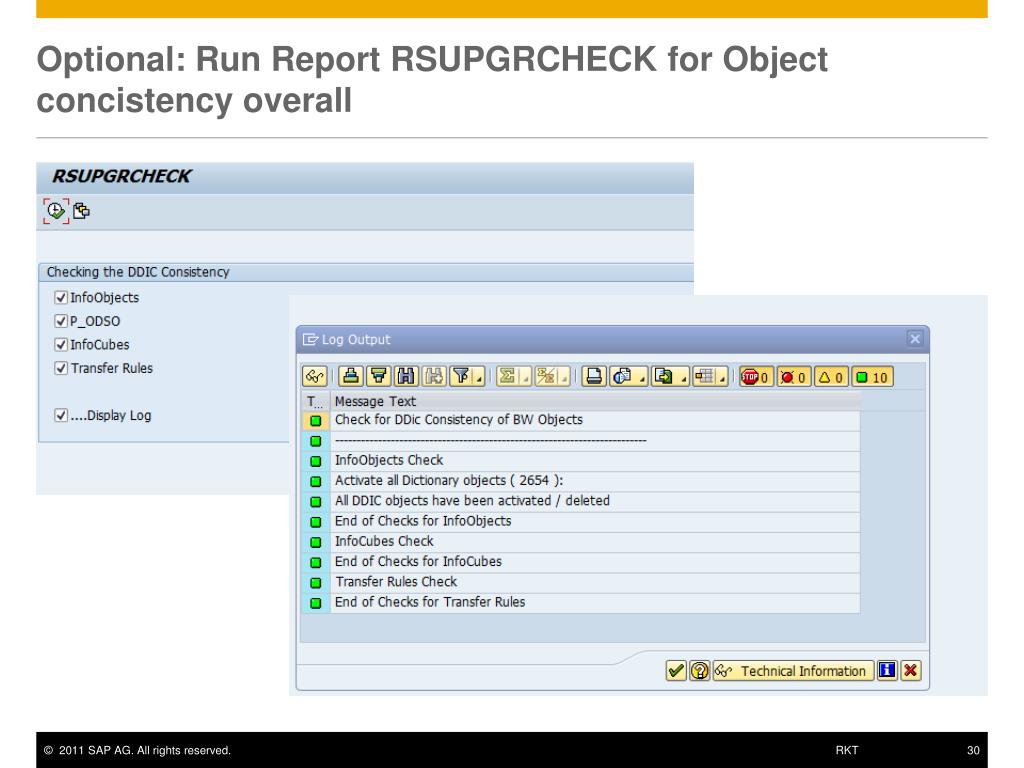Click the blue information icon at dialog bottom
1024x768 pixels.
[887, 671]
